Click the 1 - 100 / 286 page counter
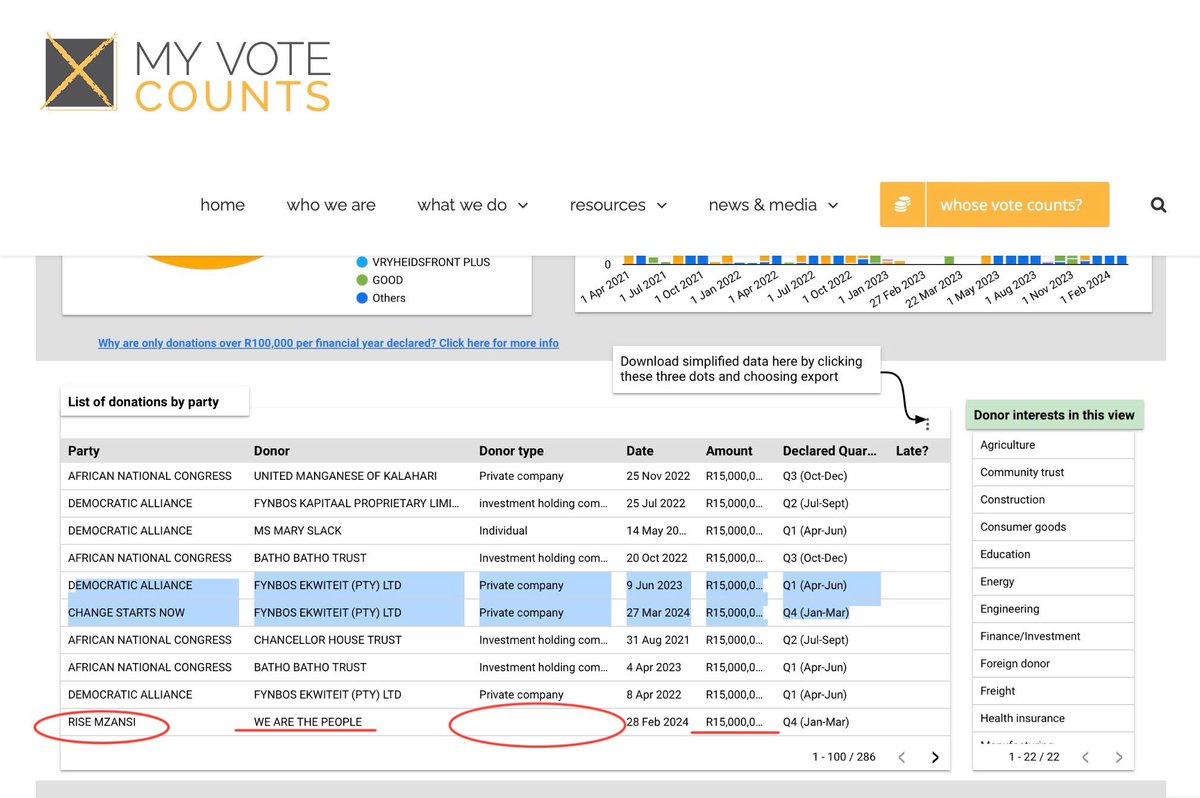 (844, 757)
